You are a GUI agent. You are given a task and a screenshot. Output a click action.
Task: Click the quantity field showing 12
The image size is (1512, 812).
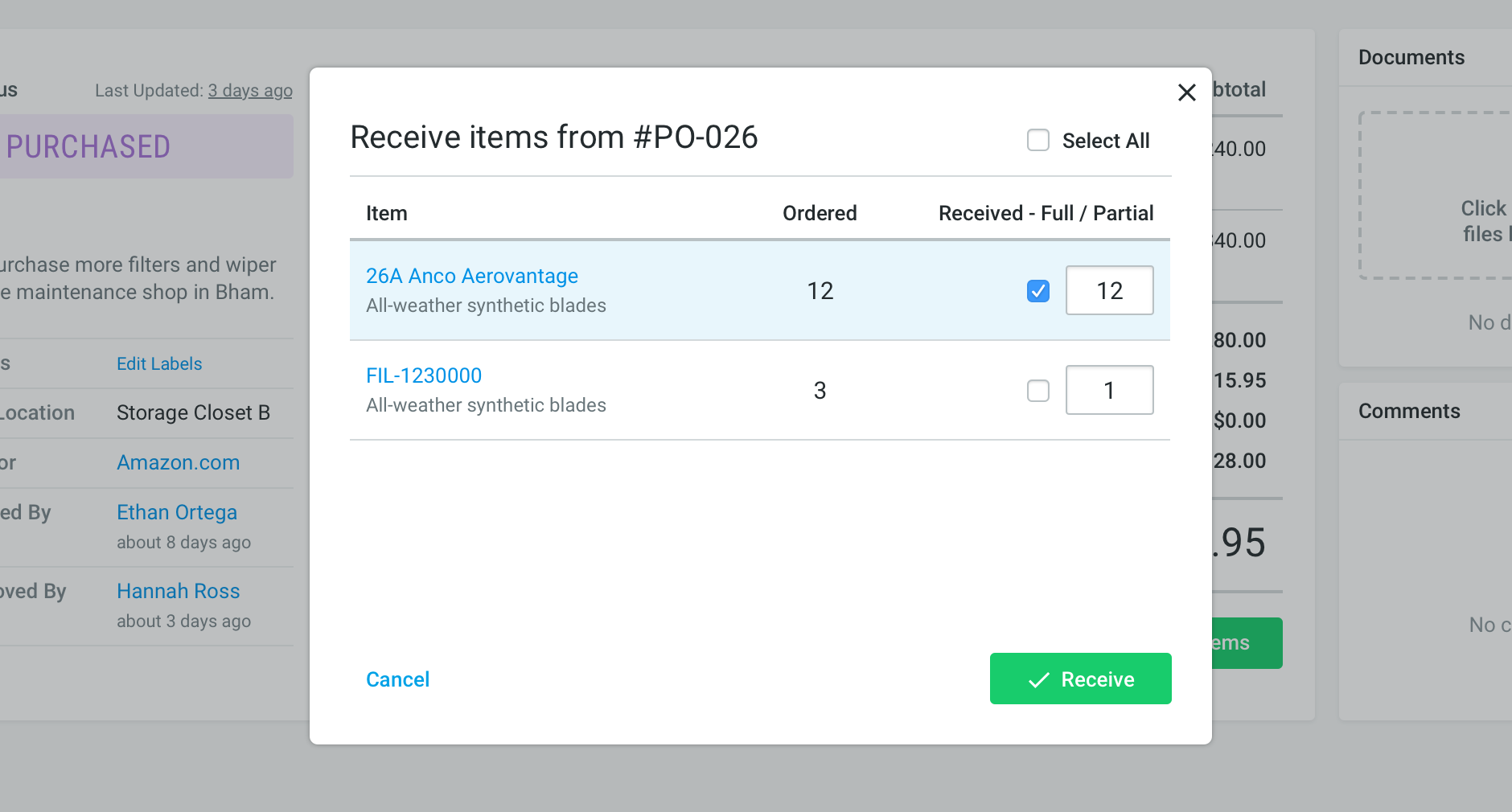point(1109,290)
